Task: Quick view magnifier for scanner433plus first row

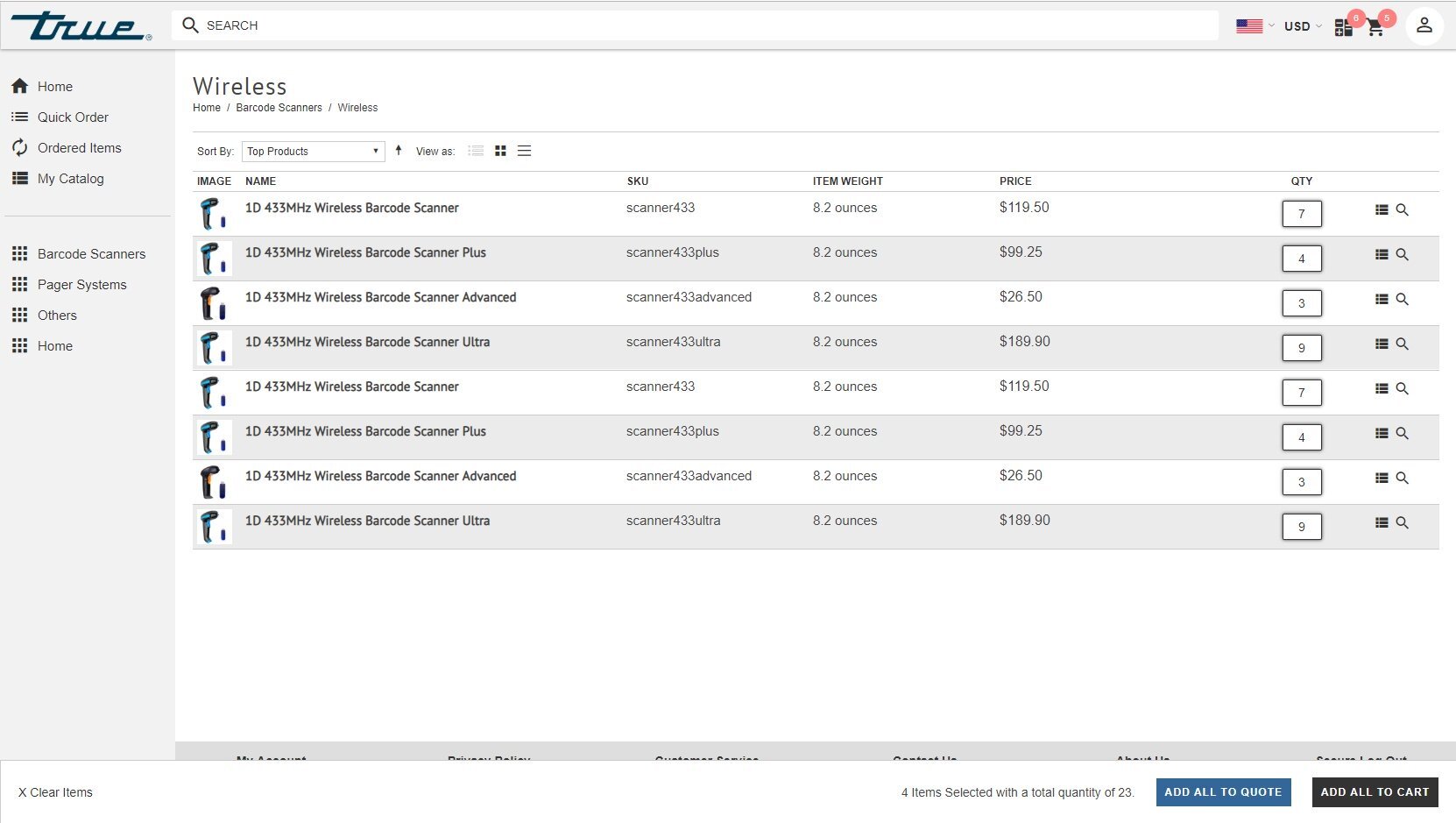Action: (x=1402, y=254)
